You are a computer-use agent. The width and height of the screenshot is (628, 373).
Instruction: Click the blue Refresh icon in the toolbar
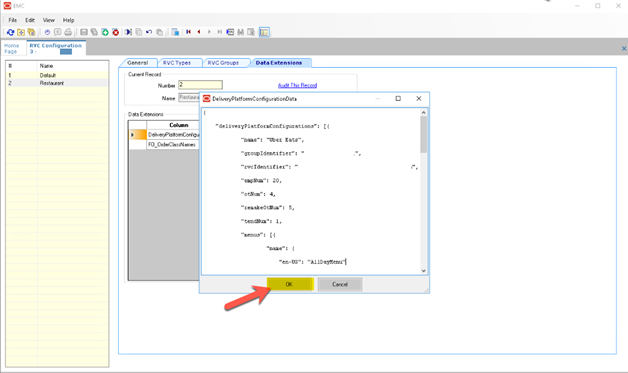coord(10,32)
